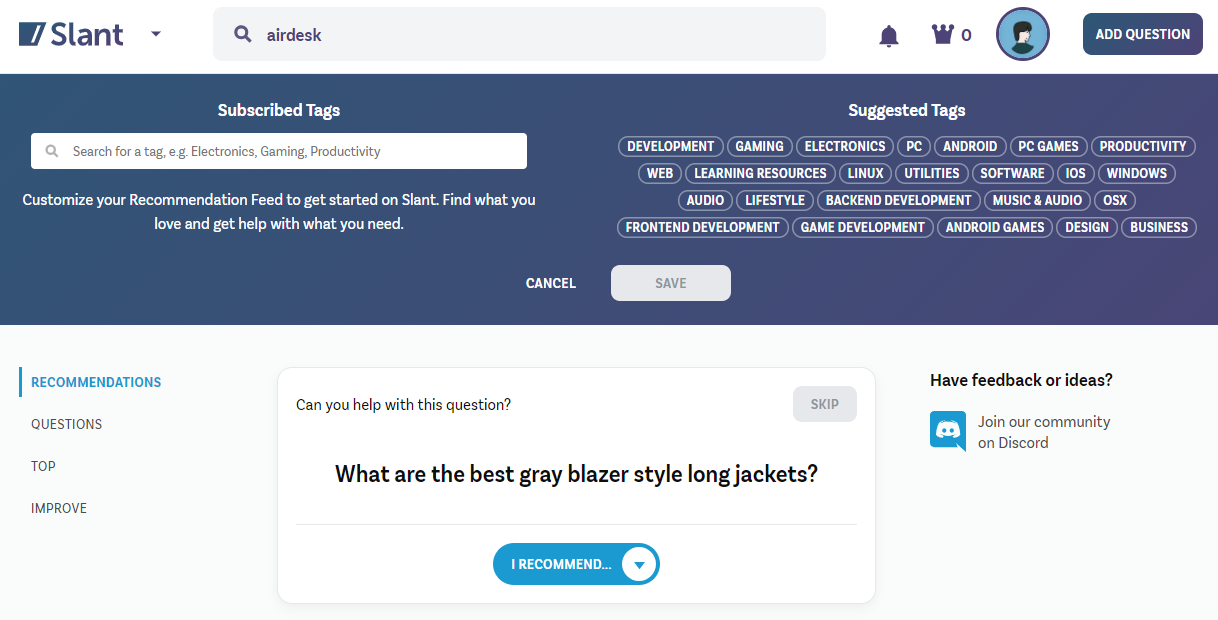
Task: Click the tag search magnifier icon
Action: [x=52, y=152]
